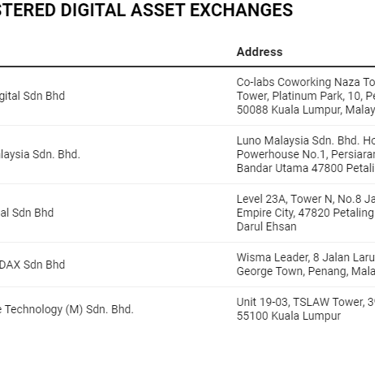Click the Digital Asset Exchanges page heading
Image resolution: width=375 pixels, height=366 pixels.
click(146, 10)
